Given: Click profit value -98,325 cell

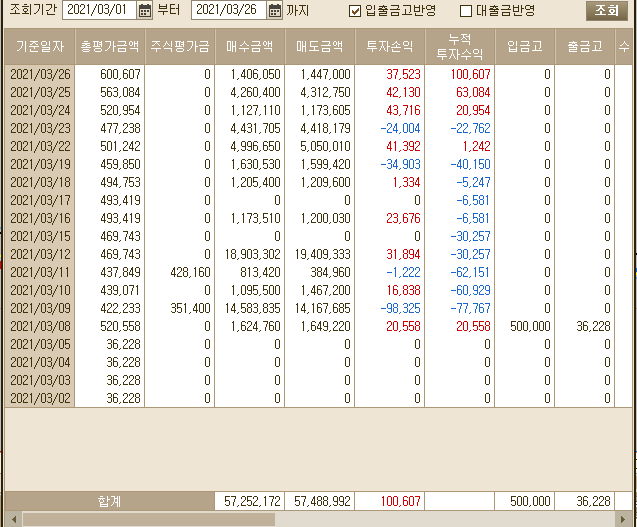Looking at the screenshot, I should (390, 308).
